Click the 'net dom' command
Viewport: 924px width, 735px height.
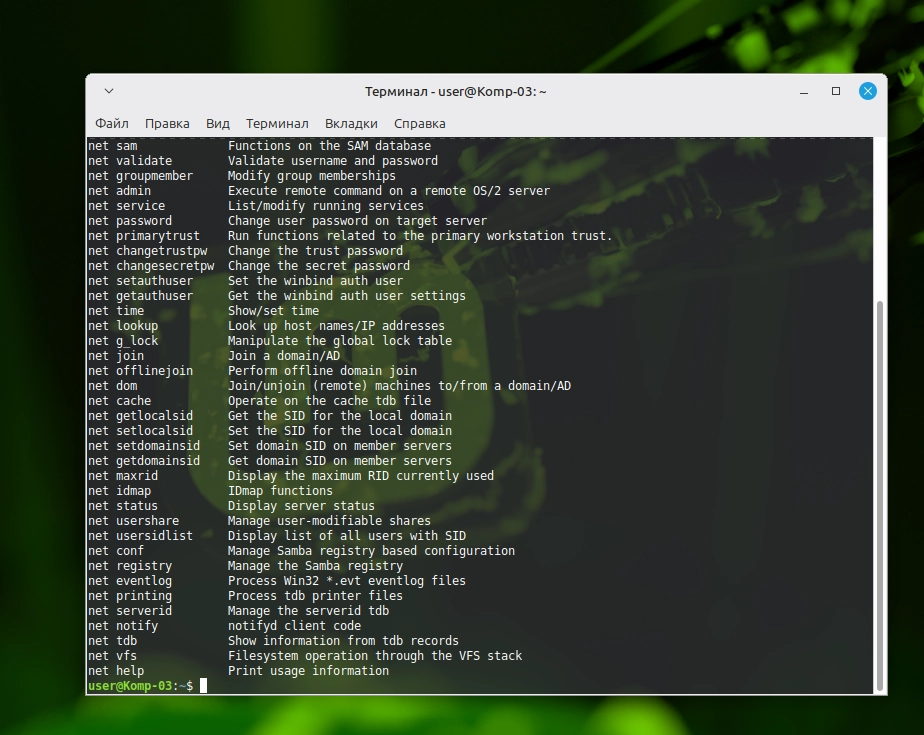coord(113,386)
